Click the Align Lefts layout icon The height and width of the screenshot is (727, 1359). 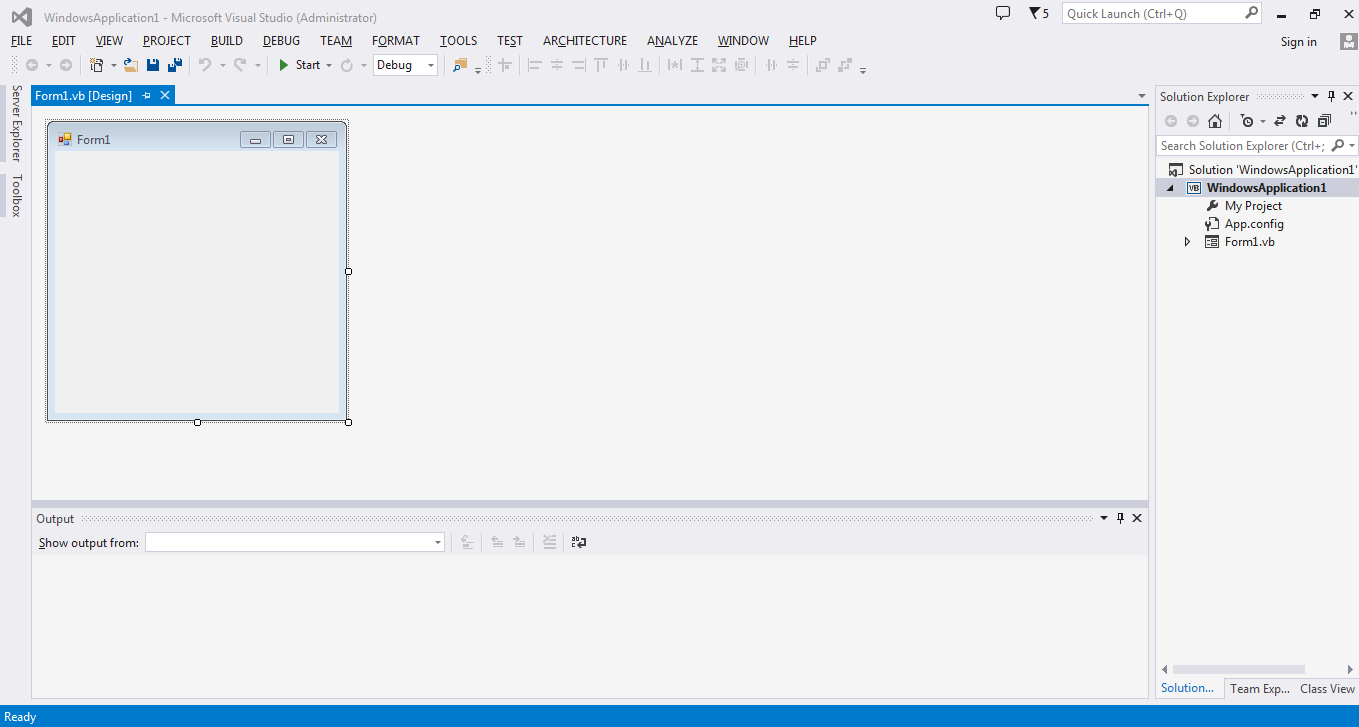pyautogui.click(x=535, y=65)
